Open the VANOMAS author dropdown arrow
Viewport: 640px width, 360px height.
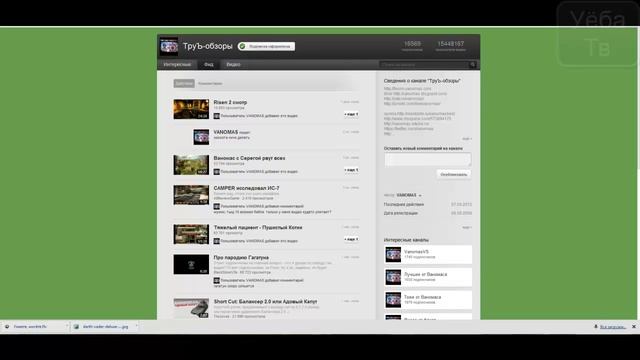tap(420, 196)
